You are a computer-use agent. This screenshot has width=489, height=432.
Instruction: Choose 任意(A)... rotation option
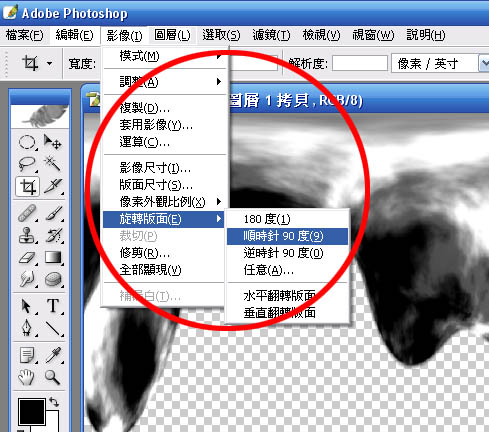[x=287, y=270]
